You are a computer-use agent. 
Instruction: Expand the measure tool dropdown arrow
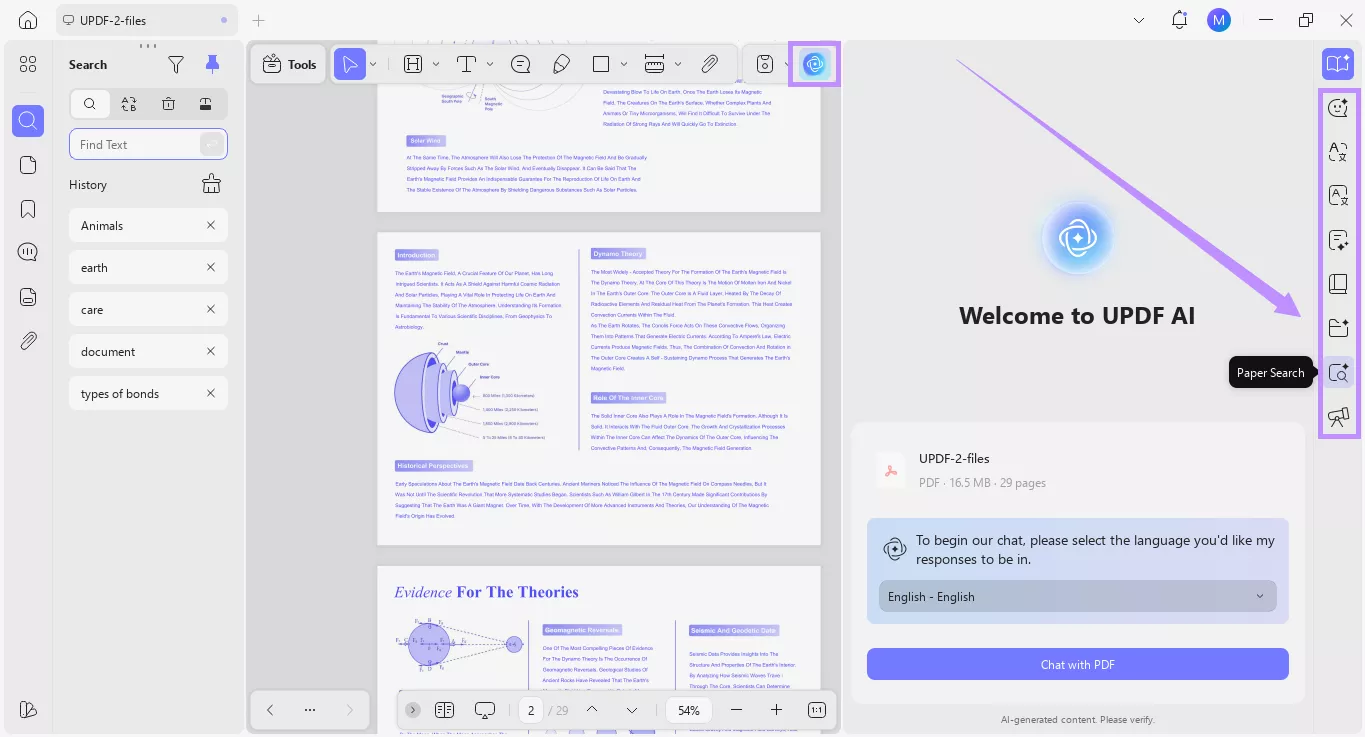click(678, 64)
